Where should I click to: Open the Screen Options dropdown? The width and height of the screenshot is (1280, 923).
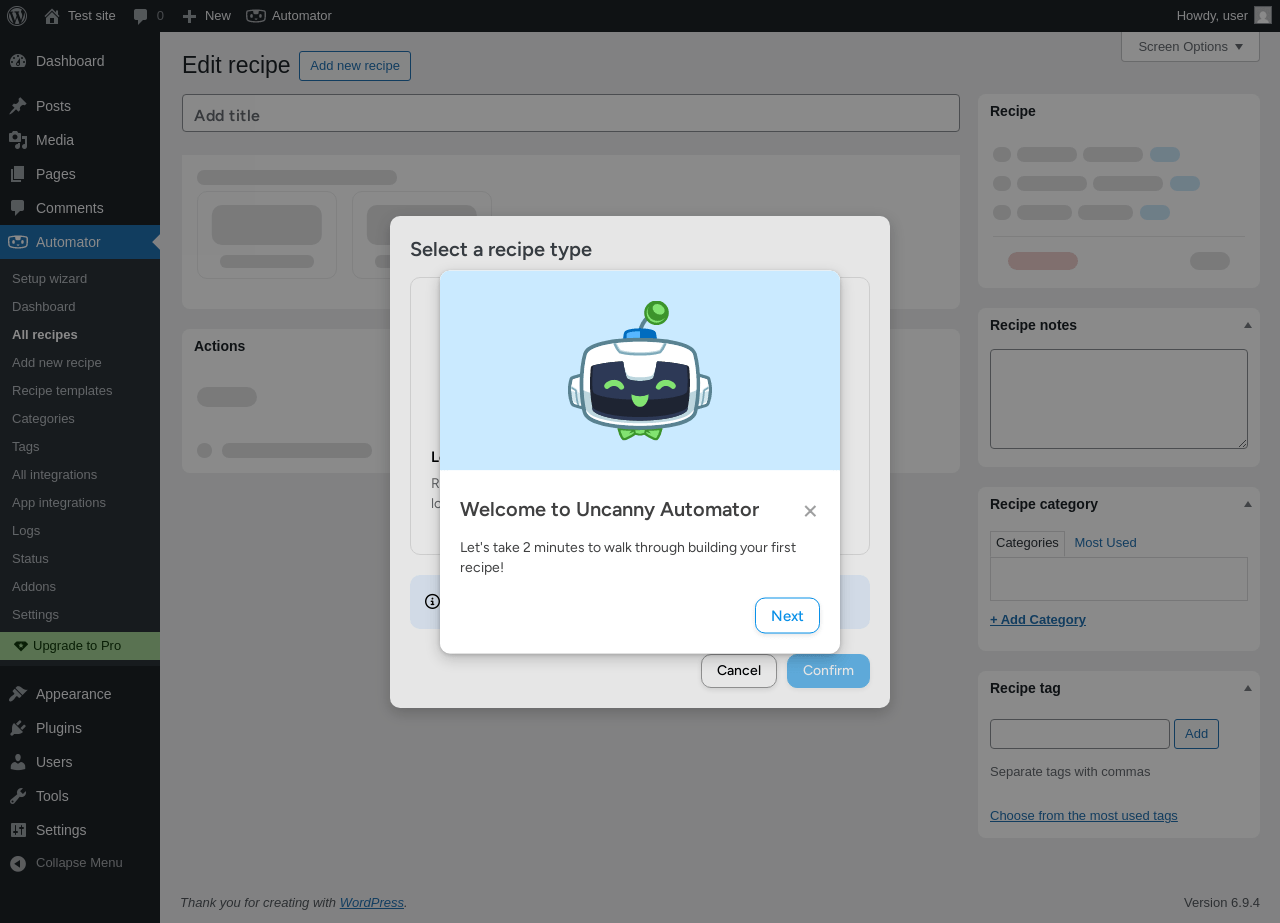[x=1190, y=47]
